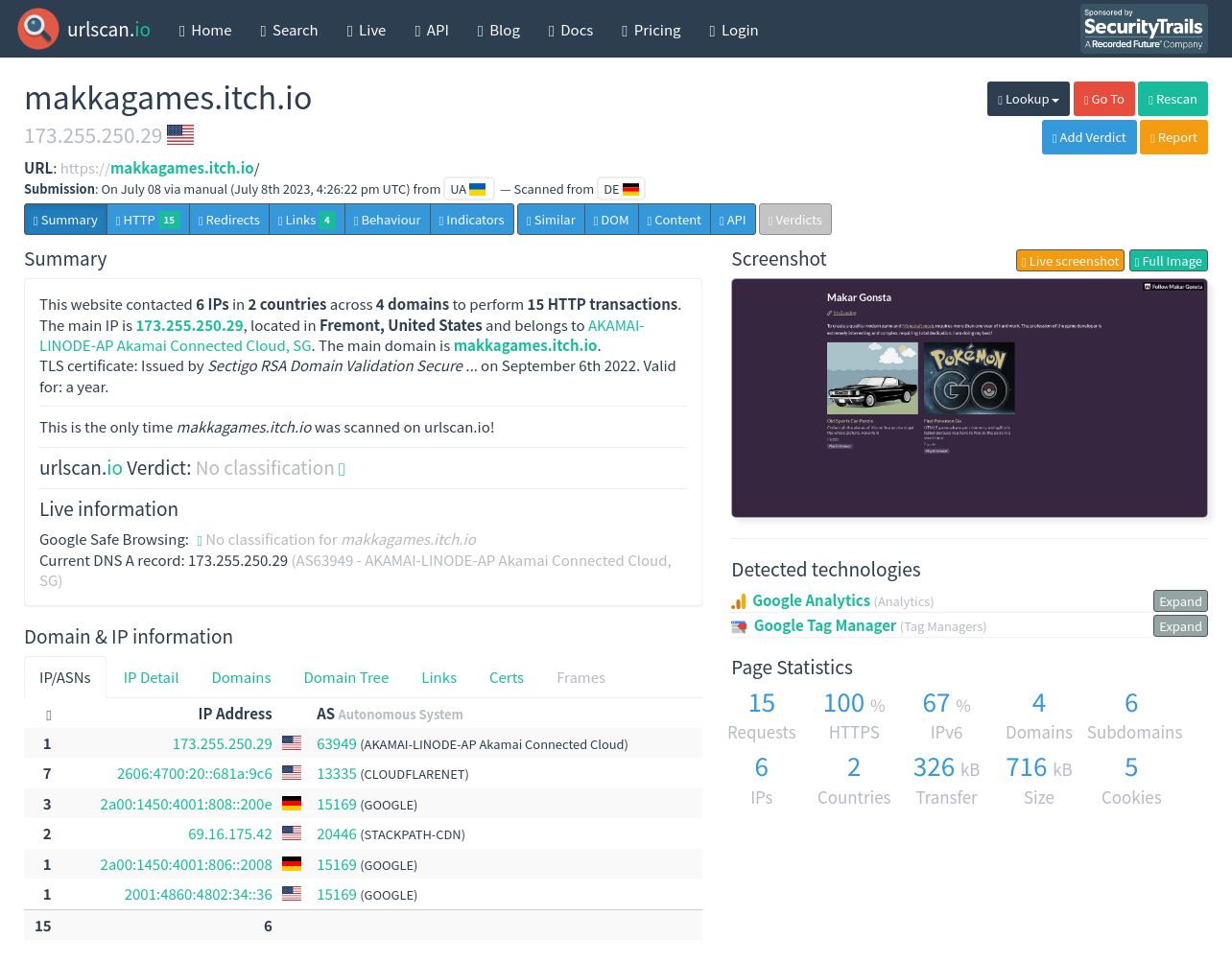
Task: Click the Google Analytics technology icon
Action: coord(739,601)
